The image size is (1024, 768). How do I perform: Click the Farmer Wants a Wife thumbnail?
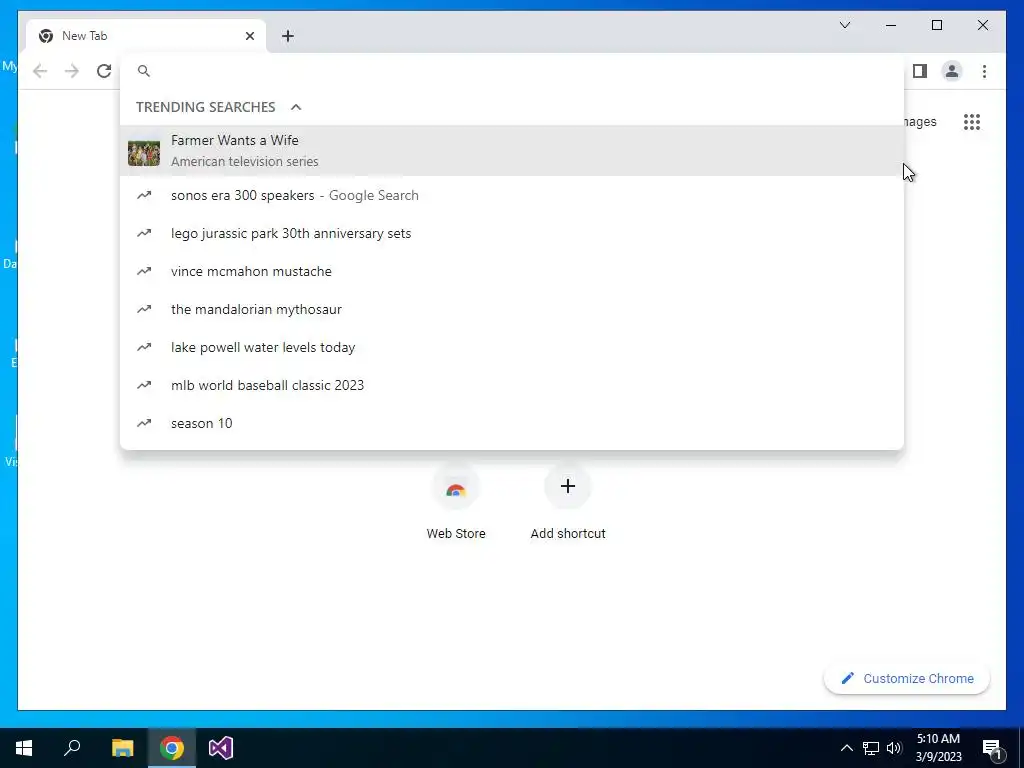pos(144,153)
